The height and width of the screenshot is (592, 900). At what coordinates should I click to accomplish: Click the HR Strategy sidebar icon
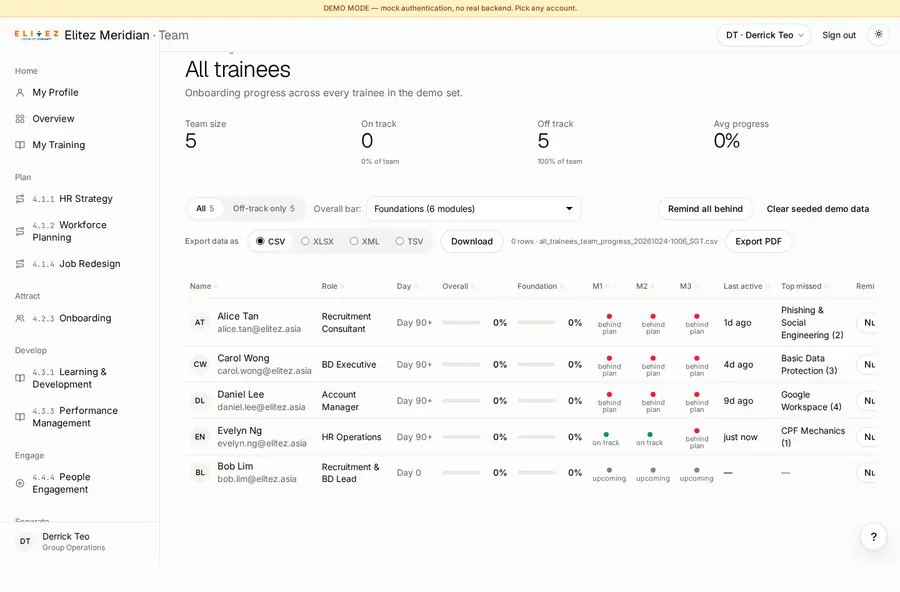point(20,199)
